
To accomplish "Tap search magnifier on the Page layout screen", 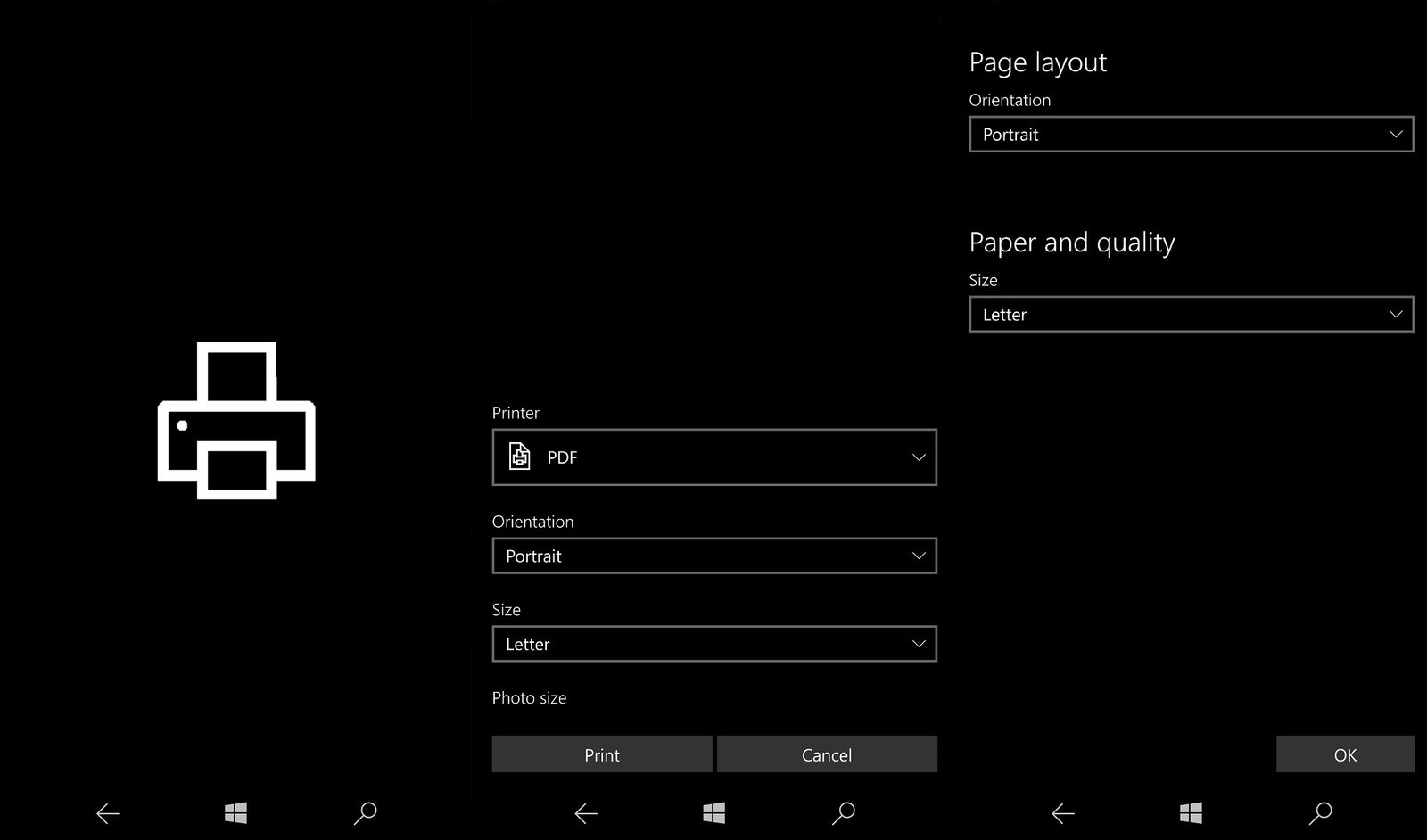I will pyautogui.click(x=1321, y=812).
